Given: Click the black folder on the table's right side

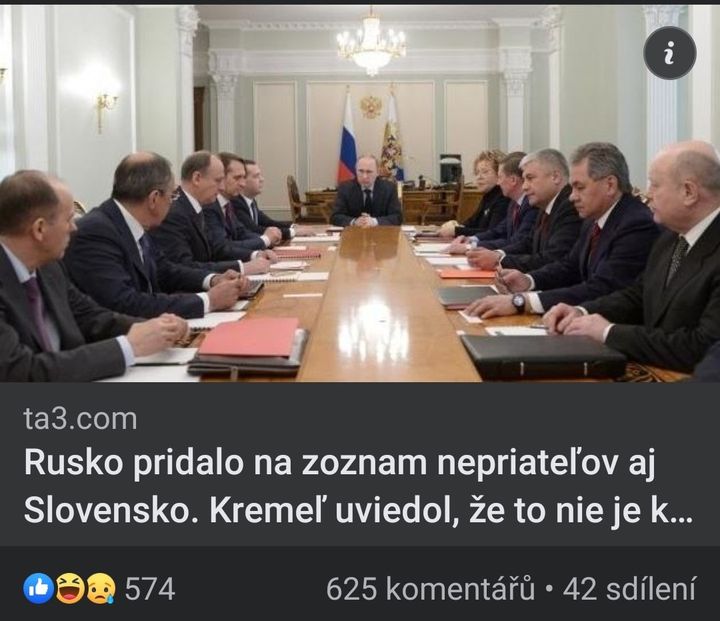Looking at the screenshot, I should 544,356.
